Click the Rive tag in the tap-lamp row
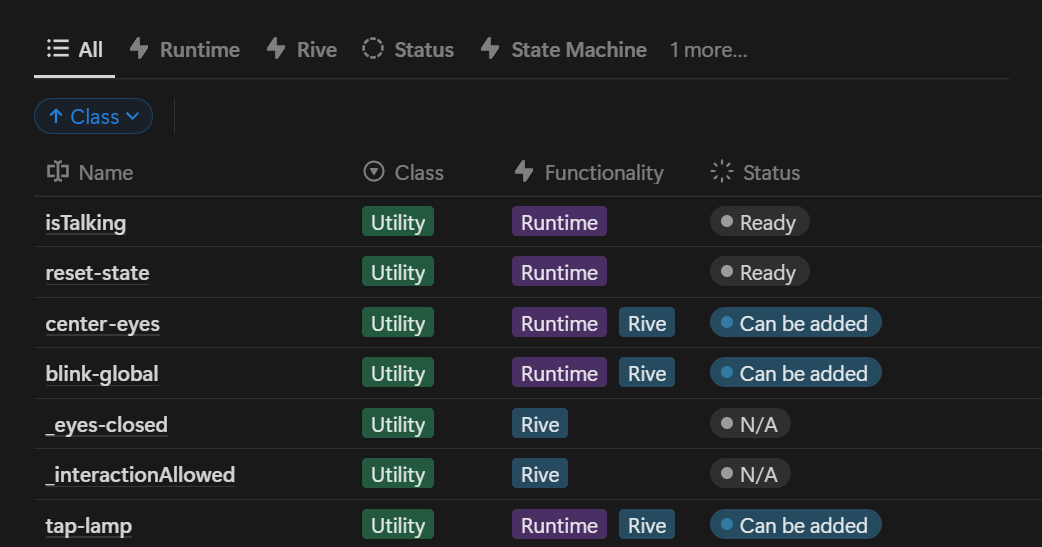This screenshot has width=1042, height=547. point(647,525)
